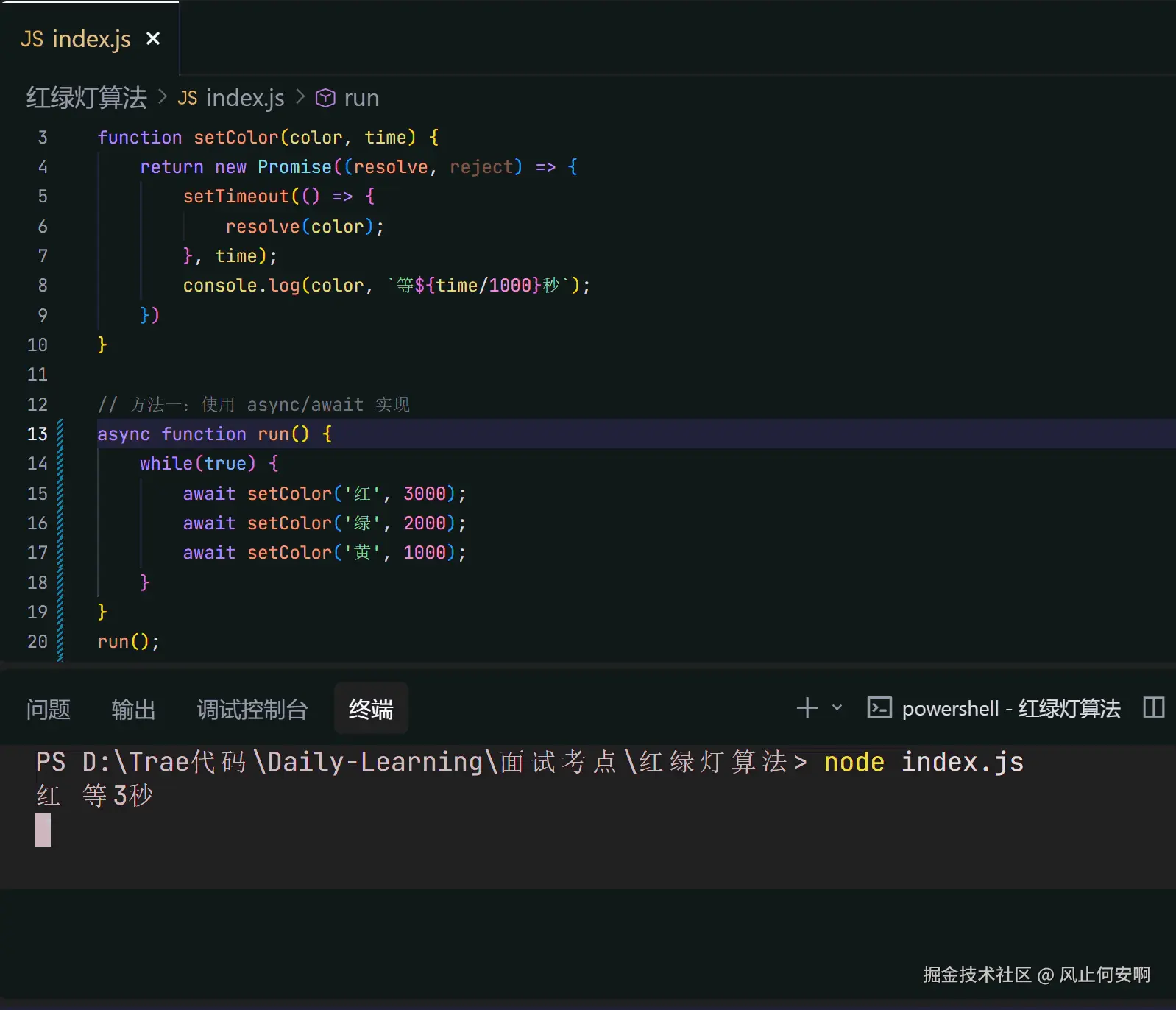The image size is (1176, 1010).
Task: Click the 'run();' call on line 20
Action: click(128, 641)
